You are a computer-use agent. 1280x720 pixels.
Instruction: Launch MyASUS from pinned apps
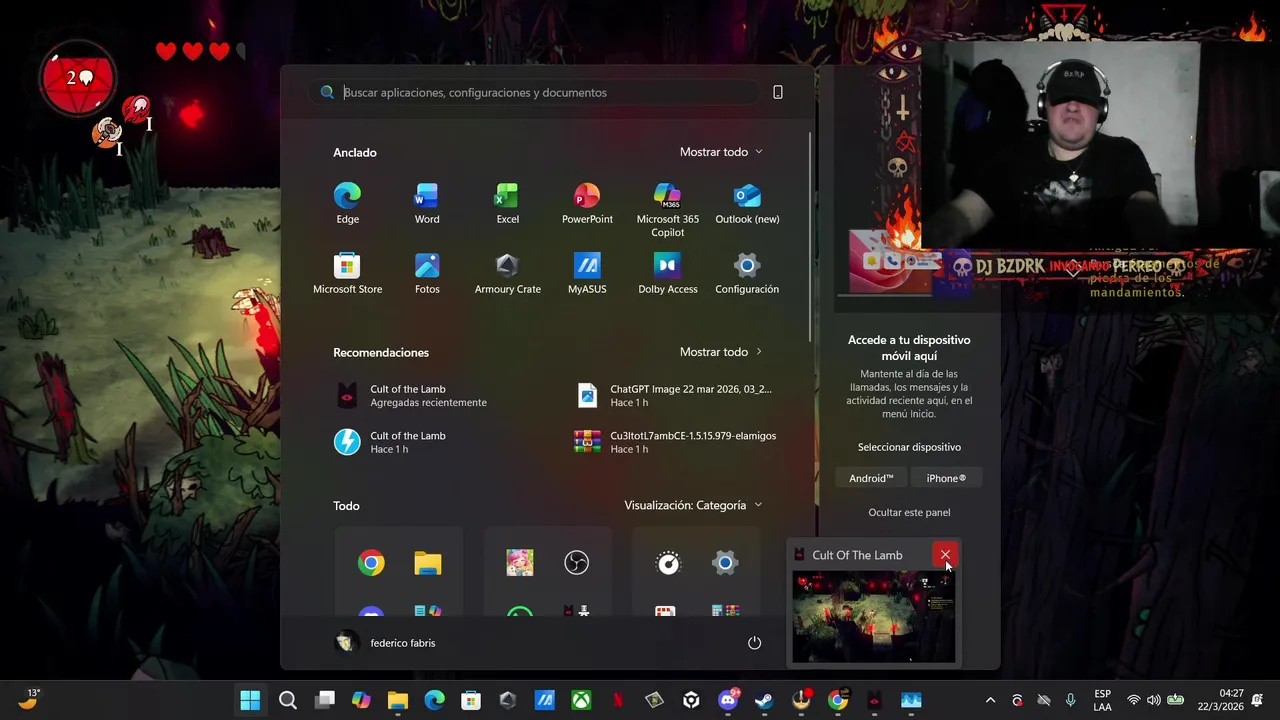pos(587,274)
